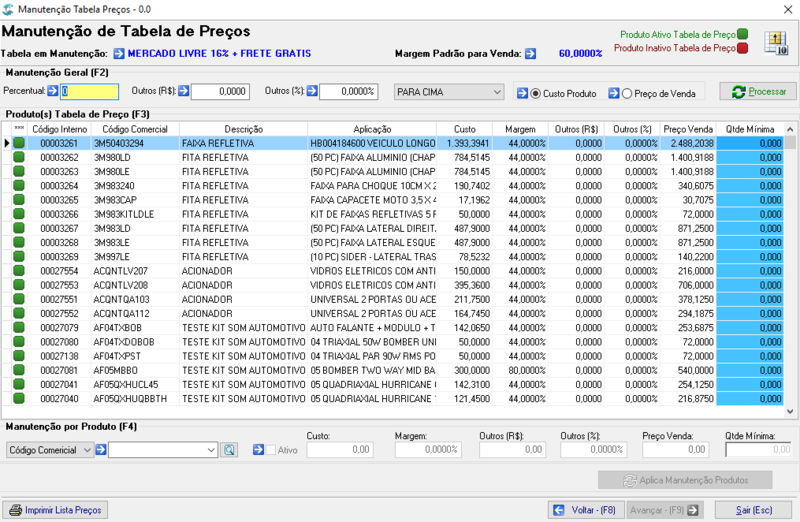Click green status icon of row 00027554
Image resolution: width=800 pixels, height=522 pixels.
[x=19, y=270]
